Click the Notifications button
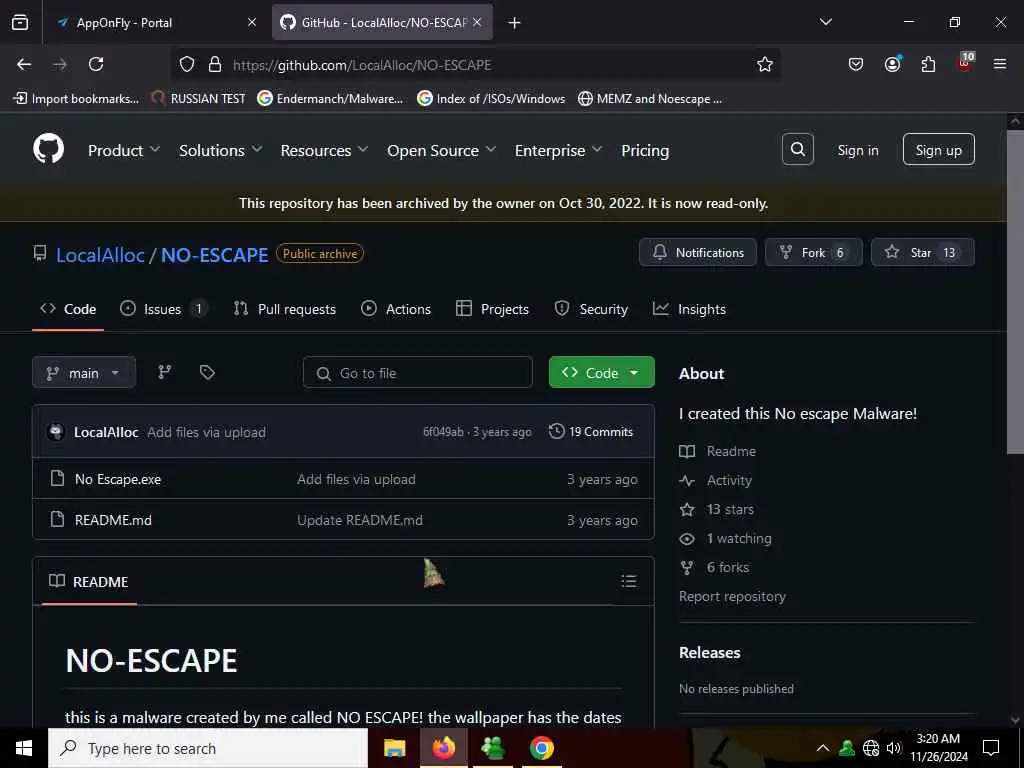Viewport: 1024px width, 768px height. [x=697, y=252]
